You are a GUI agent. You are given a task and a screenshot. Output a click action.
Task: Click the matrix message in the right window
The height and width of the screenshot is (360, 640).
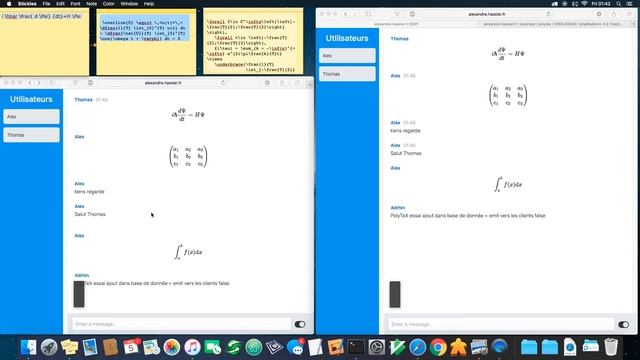coord(508,96)
